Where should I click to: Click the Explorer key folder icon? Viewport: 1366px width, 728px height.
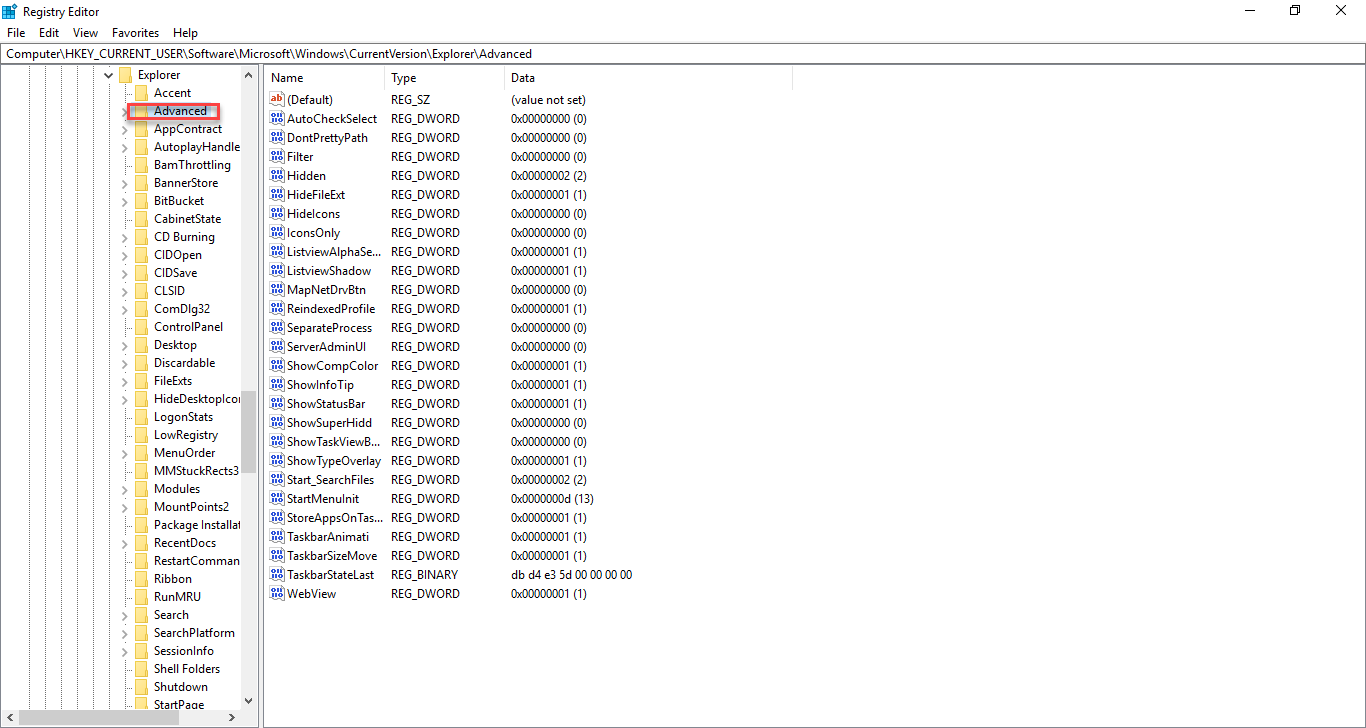[125, 75]
